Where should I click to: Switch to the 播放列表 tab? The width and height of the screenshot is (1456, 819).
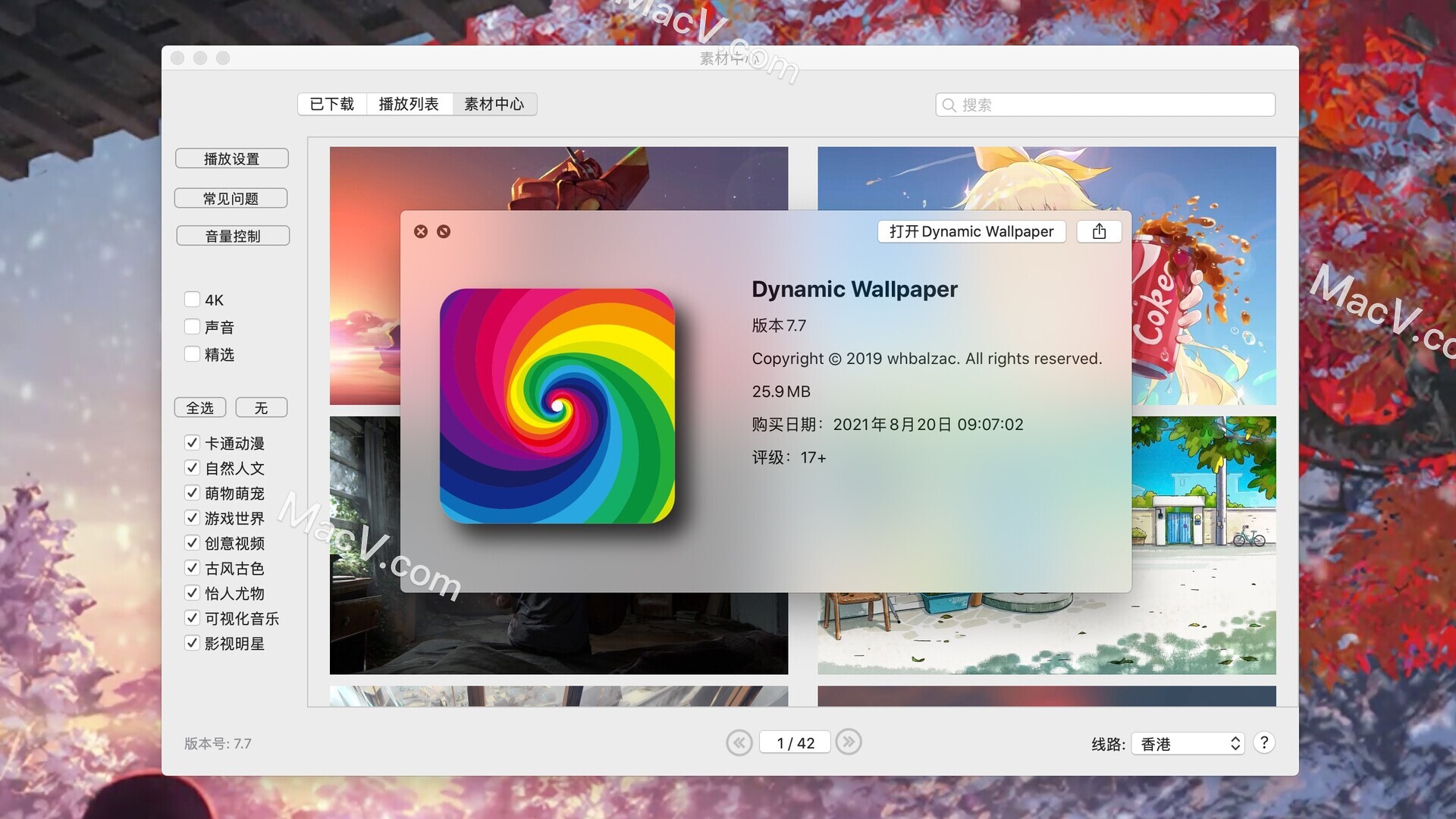pos(409,104)
